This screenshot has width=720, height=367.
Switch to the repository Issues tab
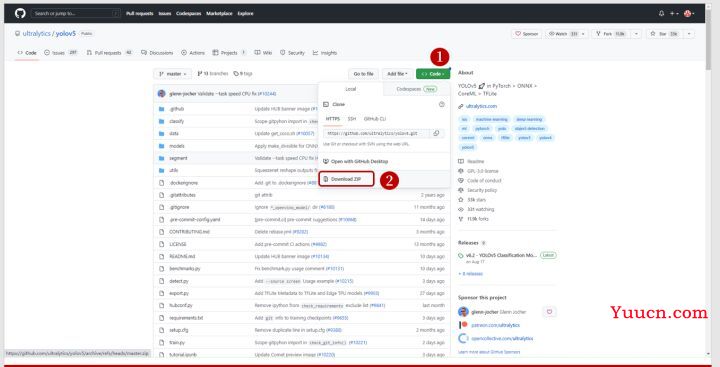61,53
